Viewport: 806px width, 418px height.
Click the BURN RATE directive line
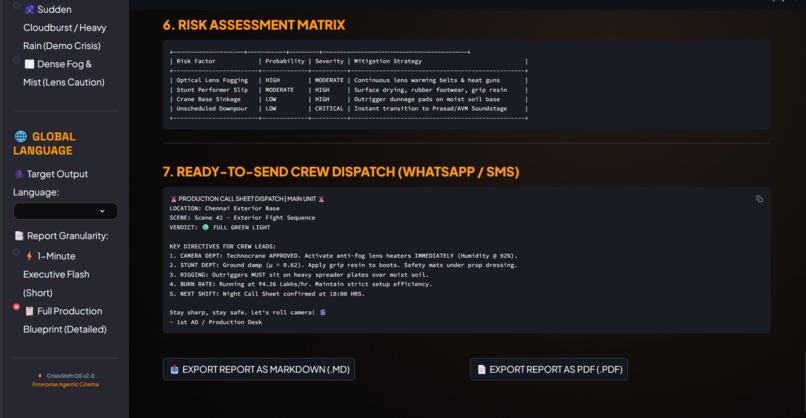(301, 284)
